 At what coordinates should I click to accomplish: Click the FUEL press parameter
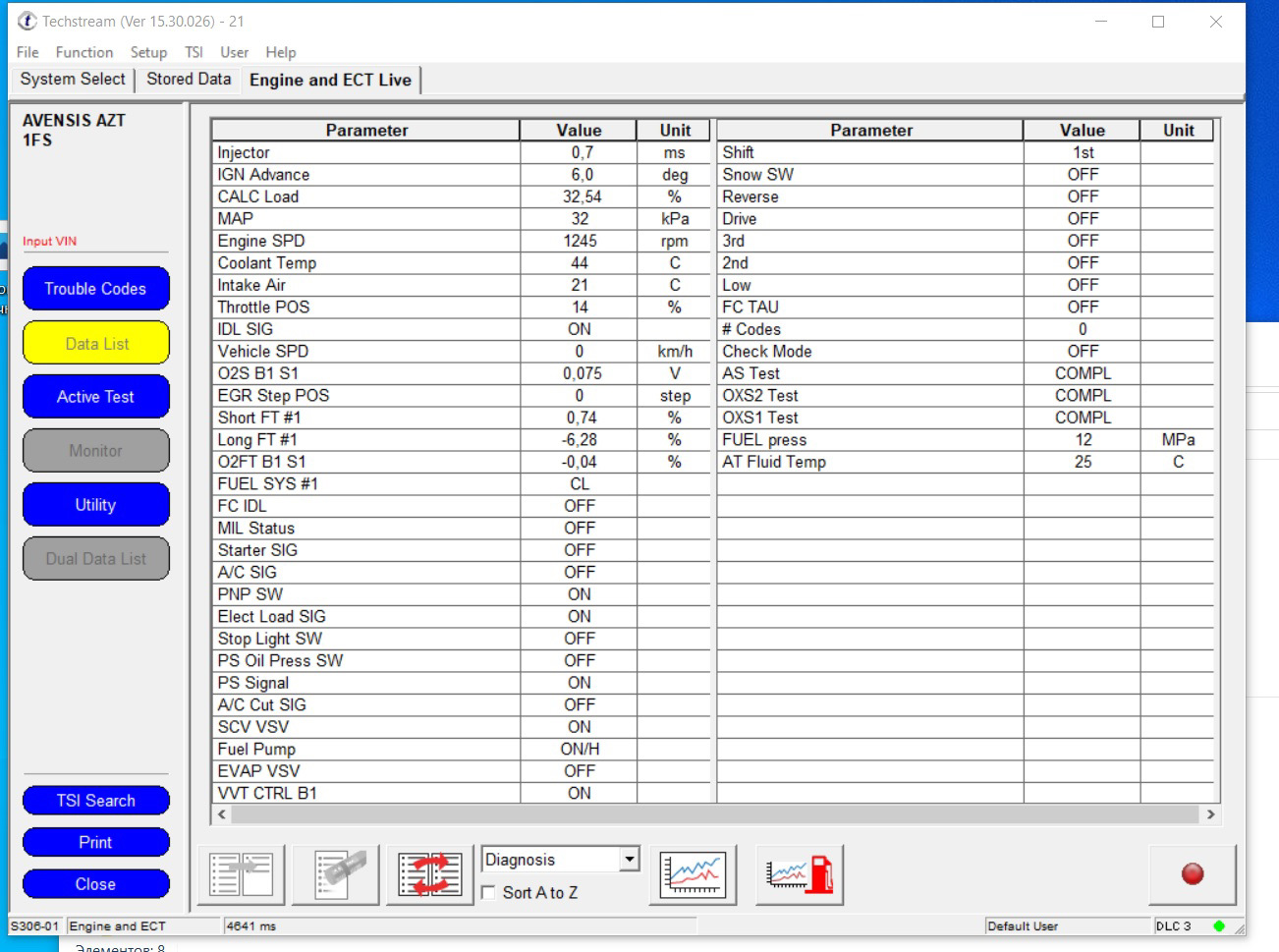point(764,440)
